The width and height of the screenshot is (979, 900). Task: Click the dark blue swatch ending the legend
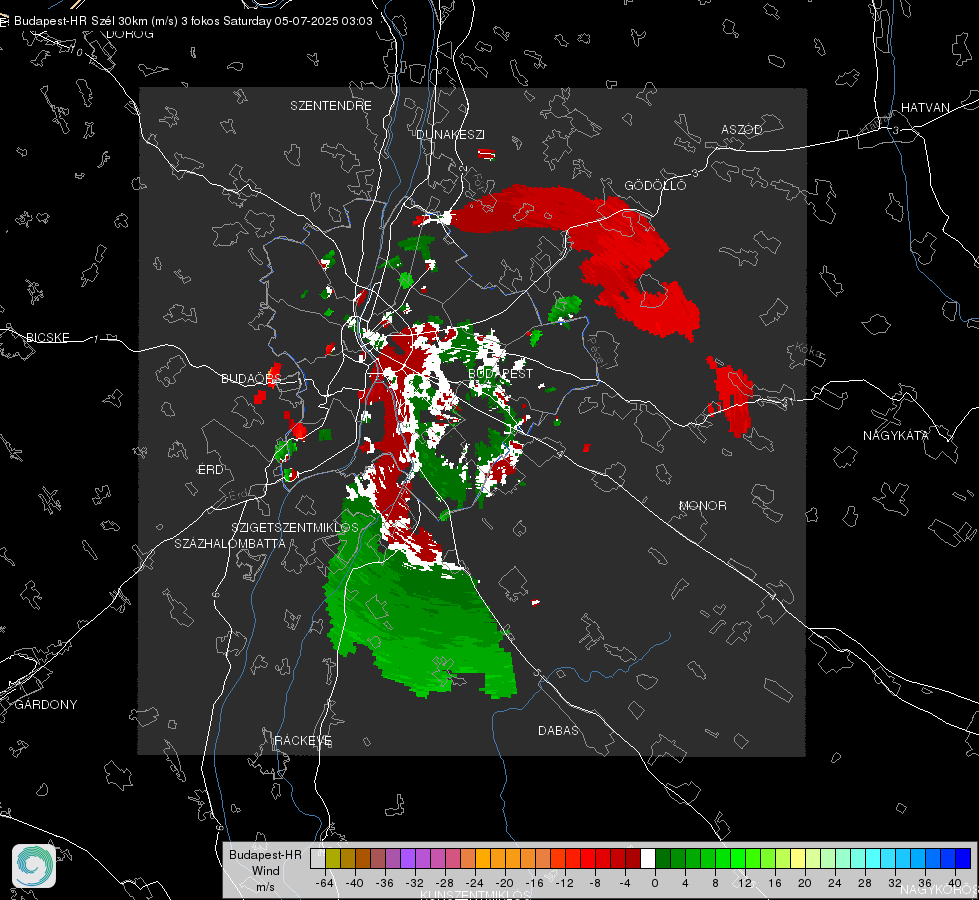[963, 858]
